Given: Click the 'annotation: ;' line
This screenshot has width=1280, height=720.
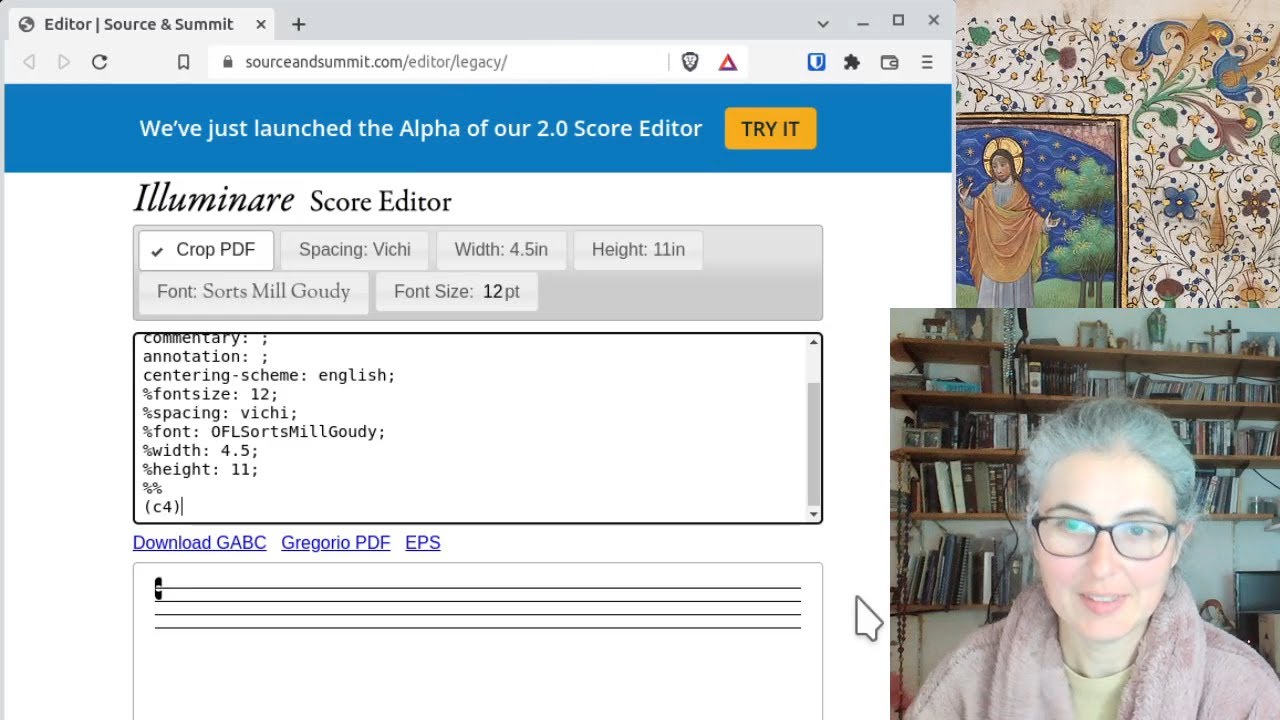Looking at the screenshot, I should point(205,356).
